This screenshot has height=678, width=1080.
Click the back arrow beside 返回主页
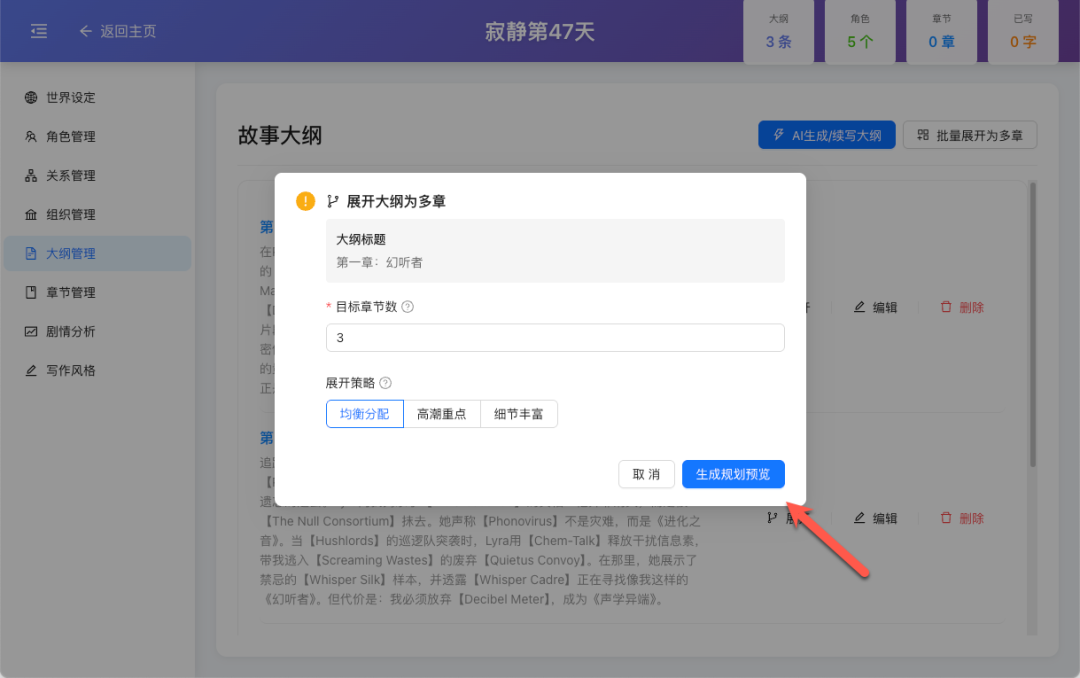(x=86, y=31)
